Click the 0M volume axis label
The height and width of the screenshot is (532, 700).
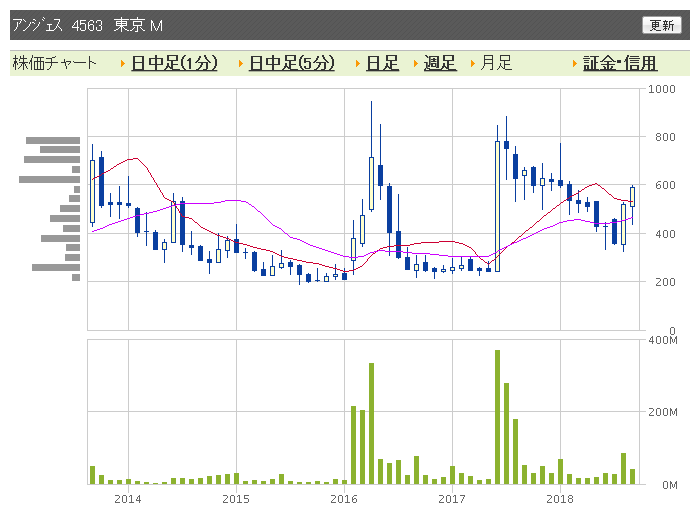click(x=670, y=485)
